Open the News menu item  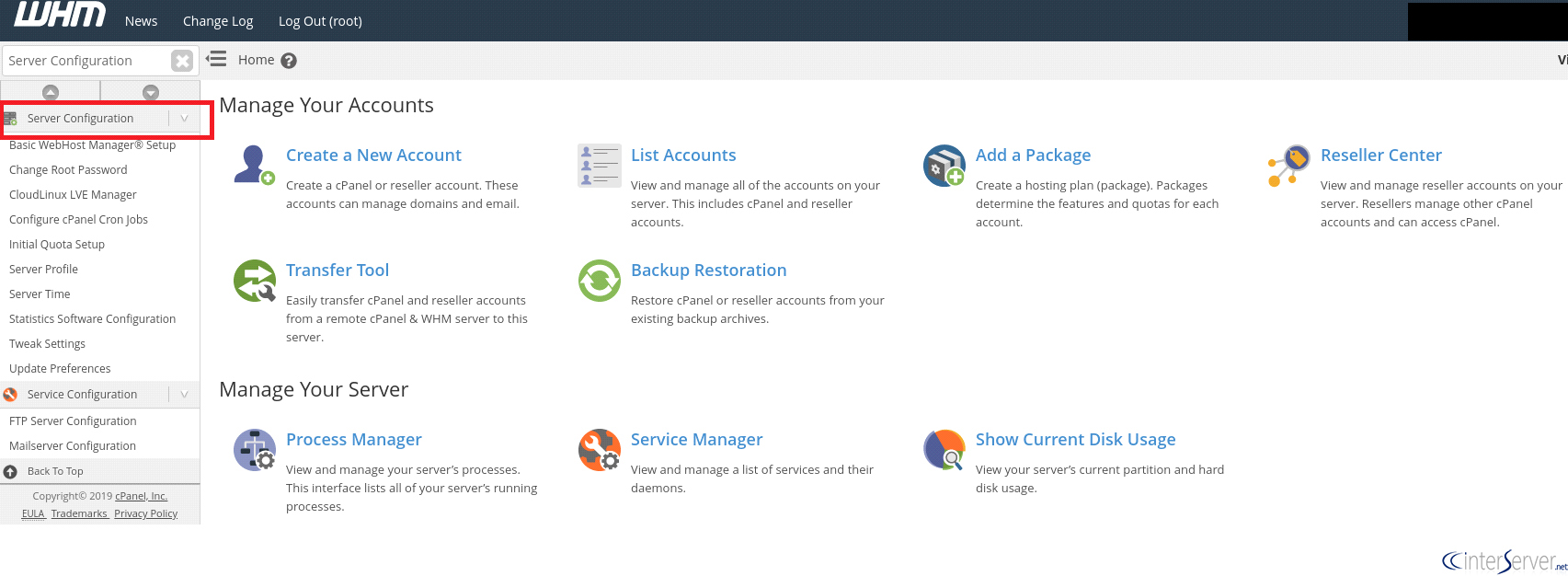[142, 21]
